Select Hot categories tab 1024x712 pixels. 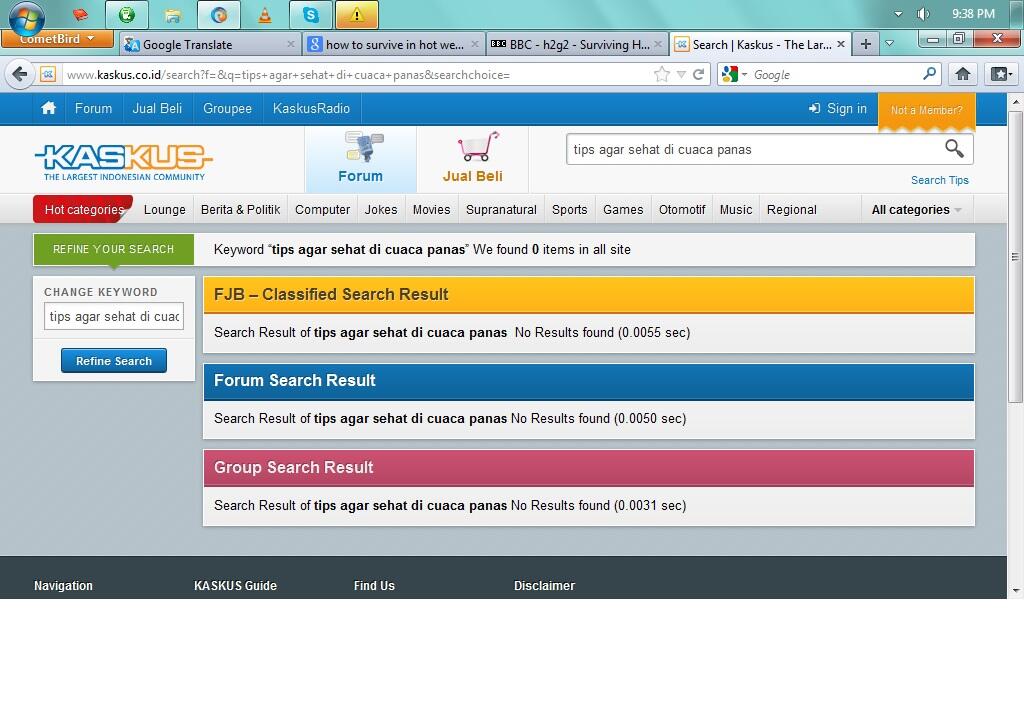click(x=84, y=210)
